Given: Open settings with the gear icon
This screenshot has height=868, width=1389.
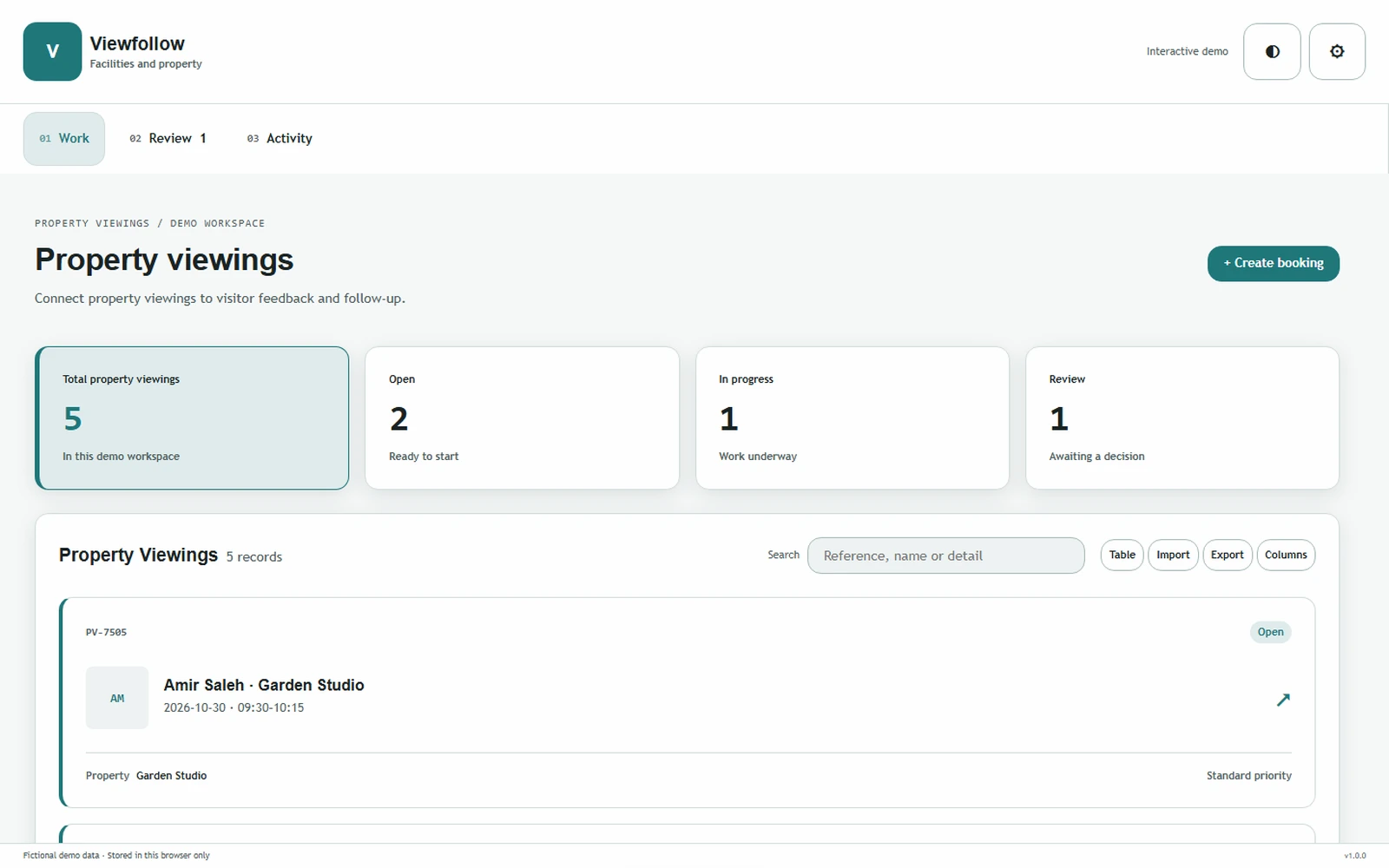Looking at the screenshot, I should coord(1337,51).
